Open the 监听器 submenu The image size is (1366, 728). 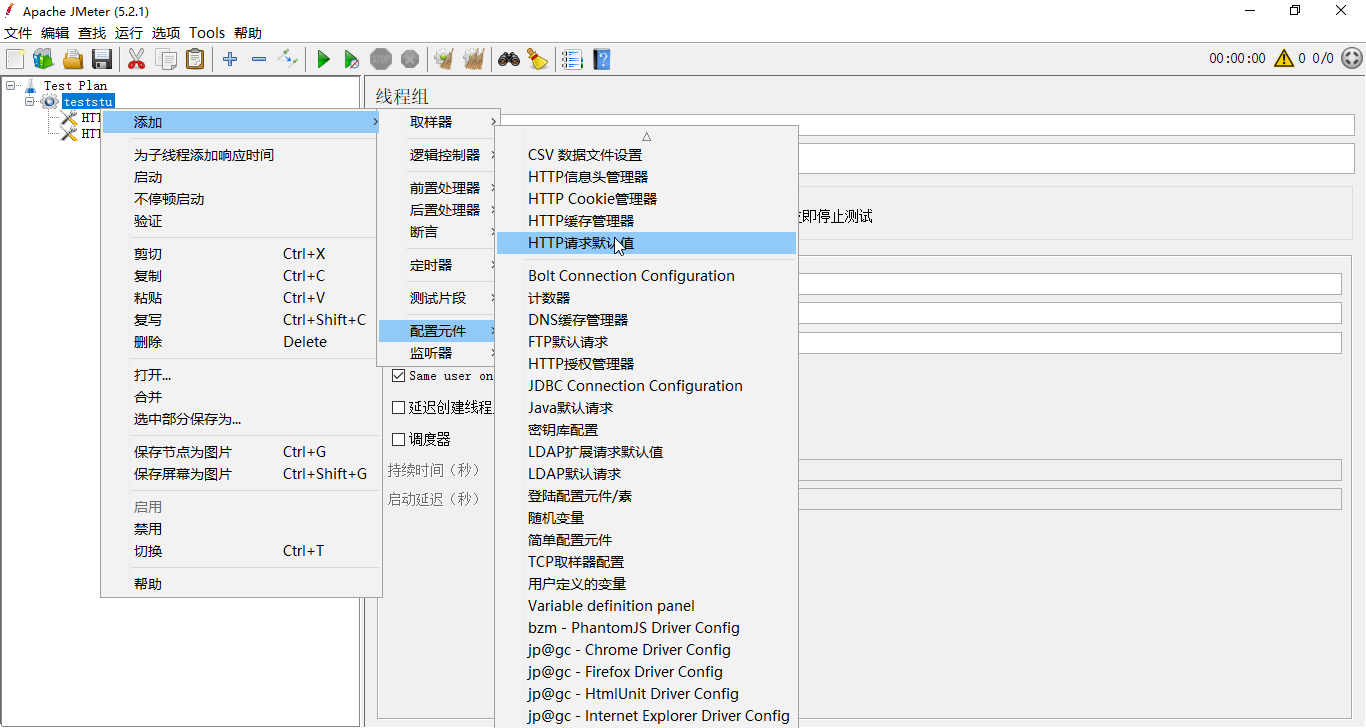[x=438, y=353]
